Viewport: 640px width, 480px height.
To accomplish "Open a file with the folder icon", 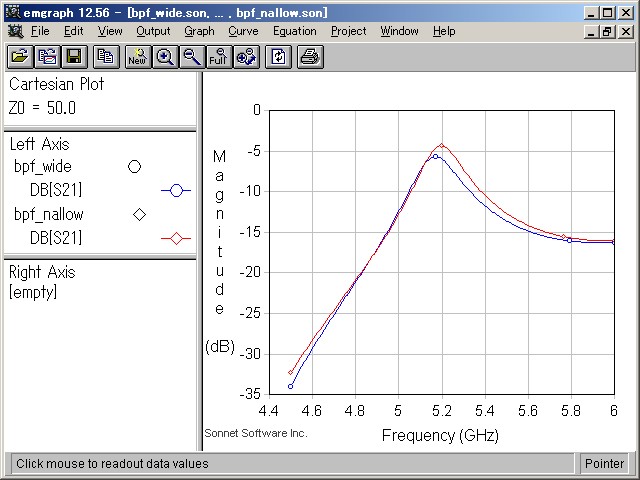I will 20,57.
